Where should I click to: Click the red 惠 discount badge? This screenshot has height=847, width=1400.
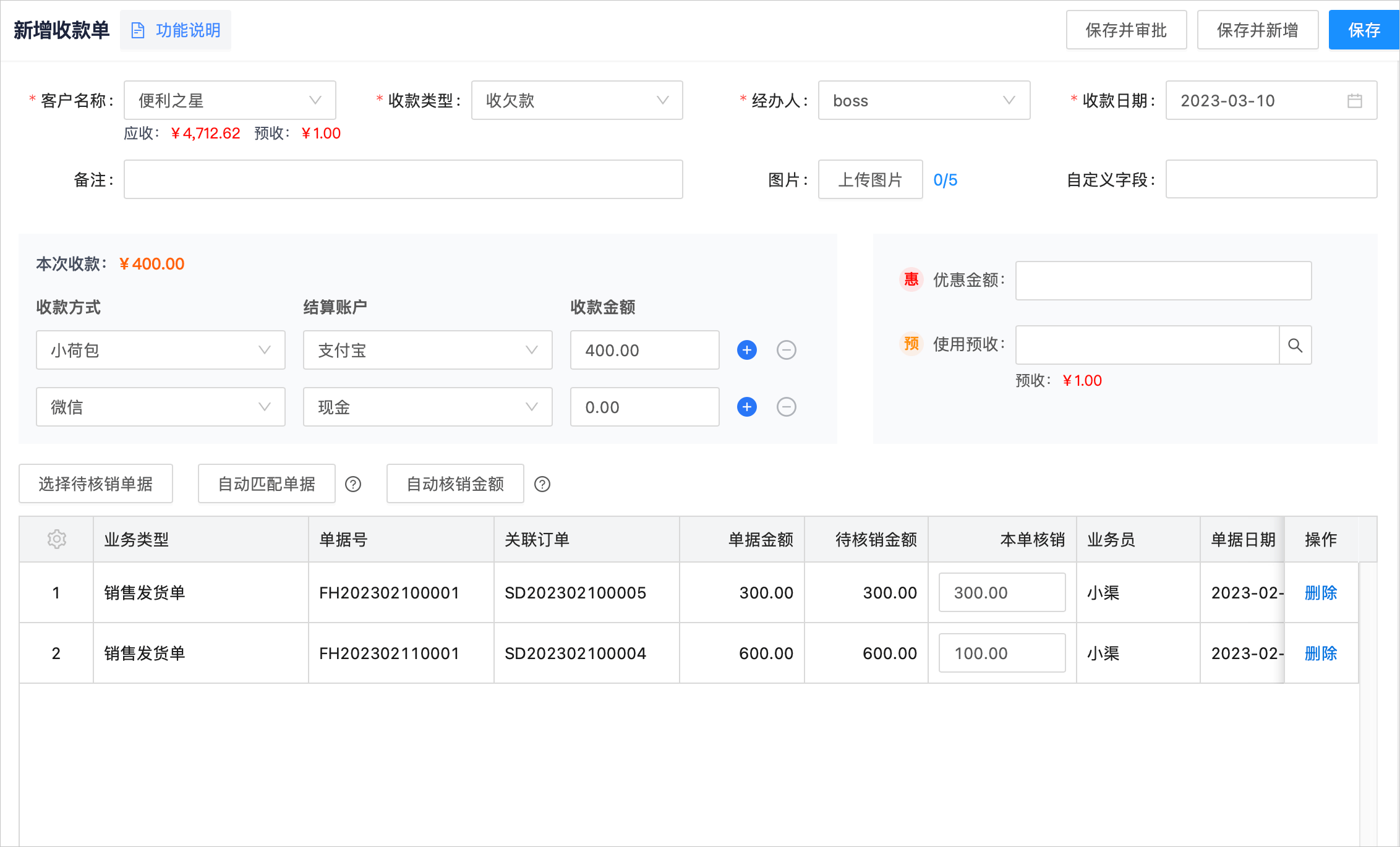pyautogui.click(x=911, y=279)
